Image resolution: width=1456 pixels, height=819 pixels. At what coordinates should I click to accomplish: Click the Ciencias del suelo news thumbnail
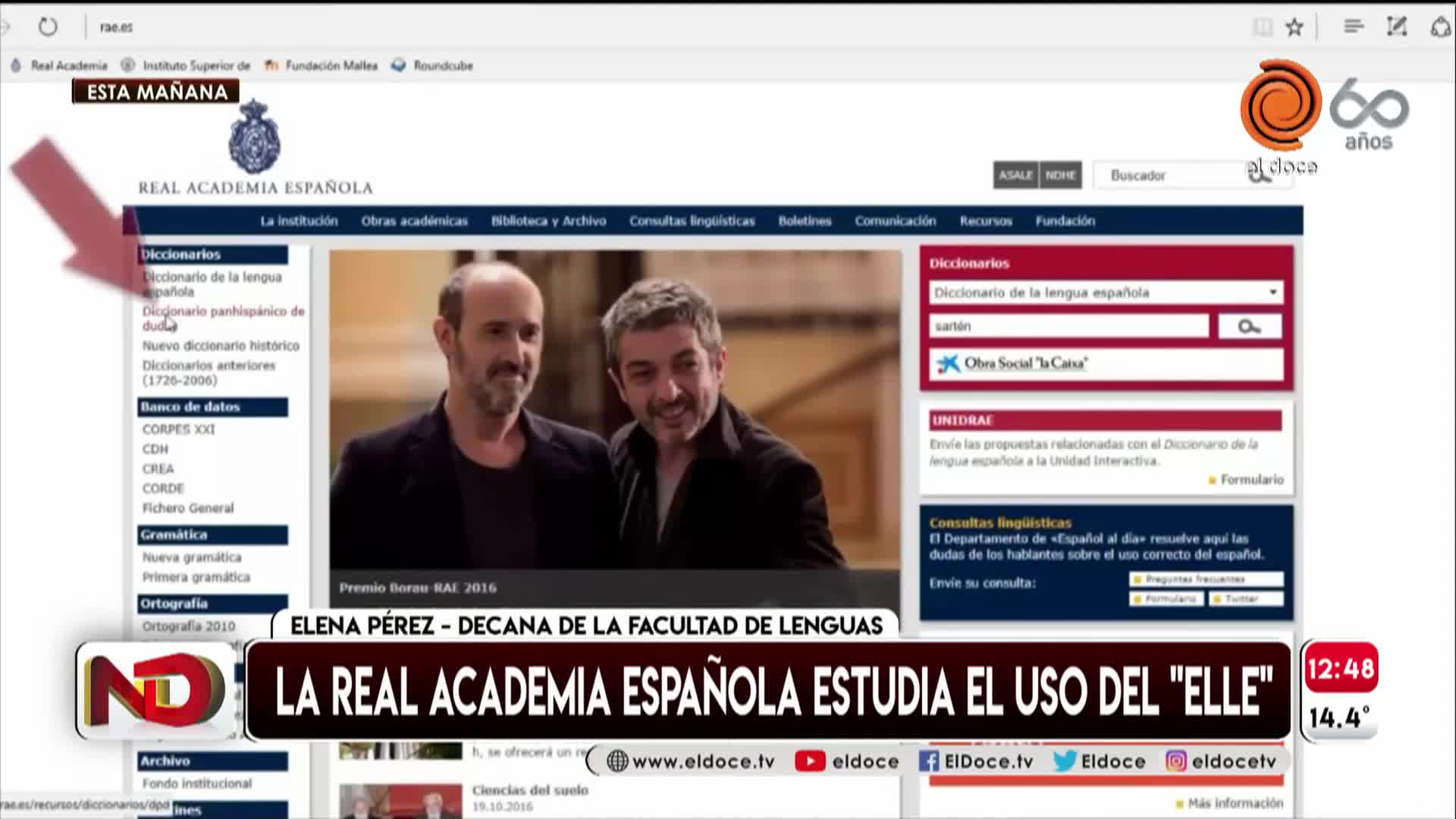click(x=400, y=802)
